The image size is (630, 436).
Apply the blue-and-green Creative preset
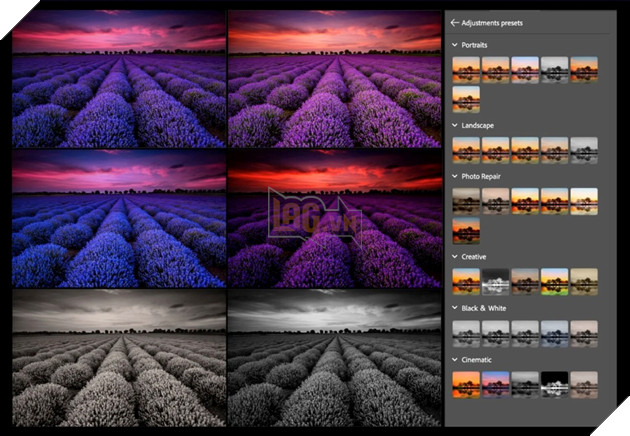coord(554,282)
